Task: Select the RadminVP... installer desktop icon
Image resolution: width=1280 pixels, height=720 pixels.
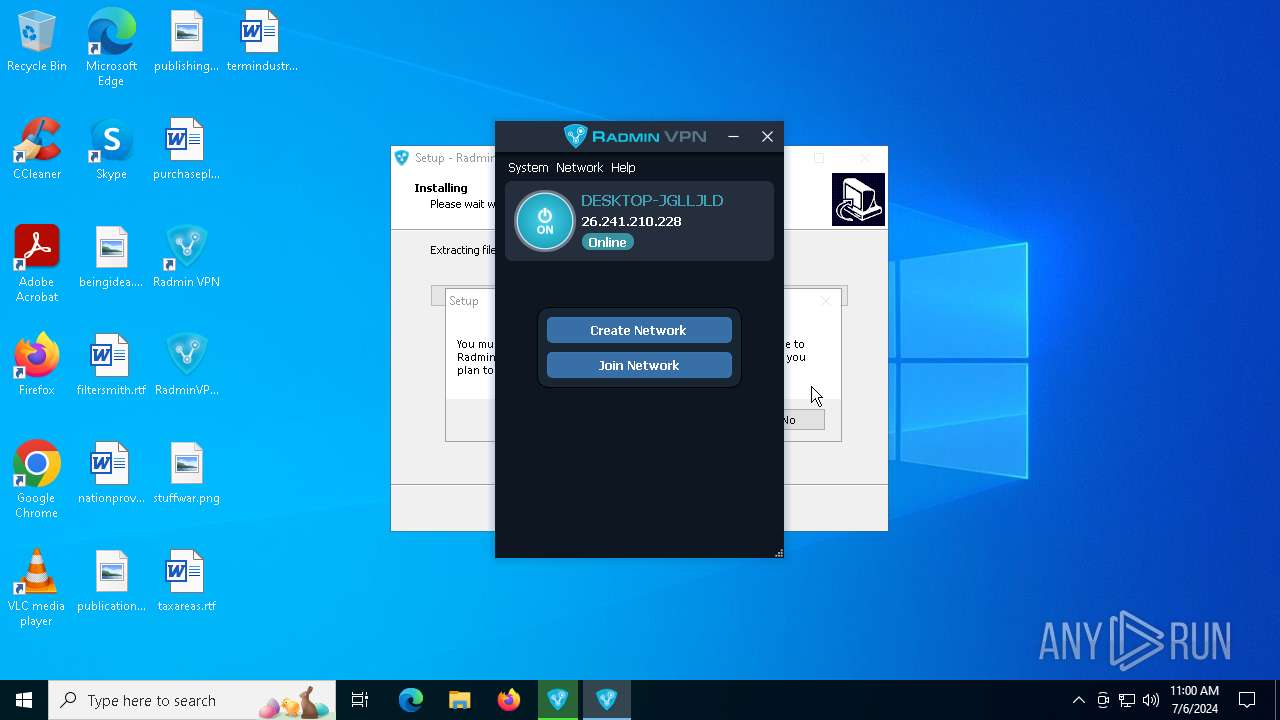Action: click(186, 366)
